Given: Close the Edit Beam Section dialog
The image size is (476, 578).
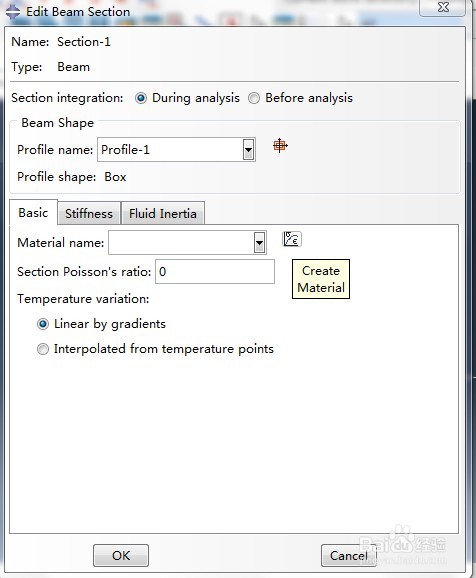Looking at the screenshot, I should point(442,7).
